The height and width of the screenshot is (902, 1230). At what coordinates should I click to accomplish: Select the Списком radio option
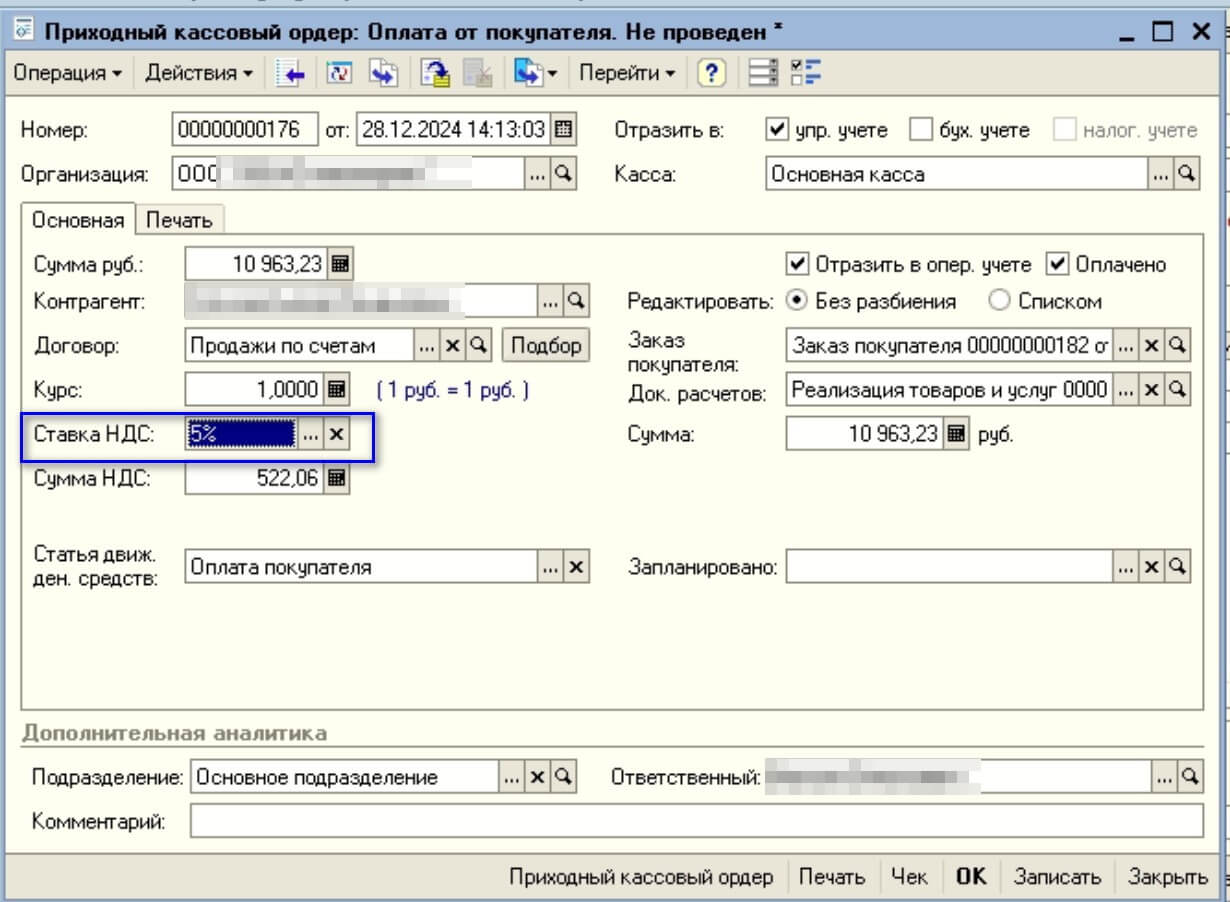999,301
